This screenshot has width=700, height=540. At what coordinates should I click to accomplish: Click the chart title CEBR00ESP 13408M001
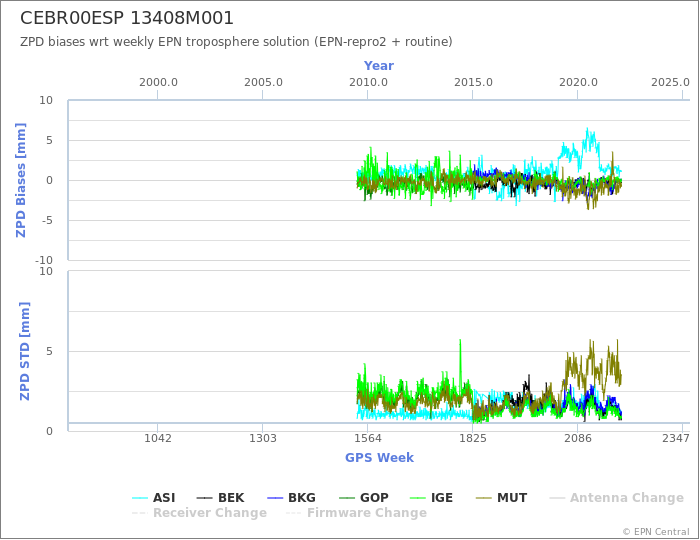[127, 18]
